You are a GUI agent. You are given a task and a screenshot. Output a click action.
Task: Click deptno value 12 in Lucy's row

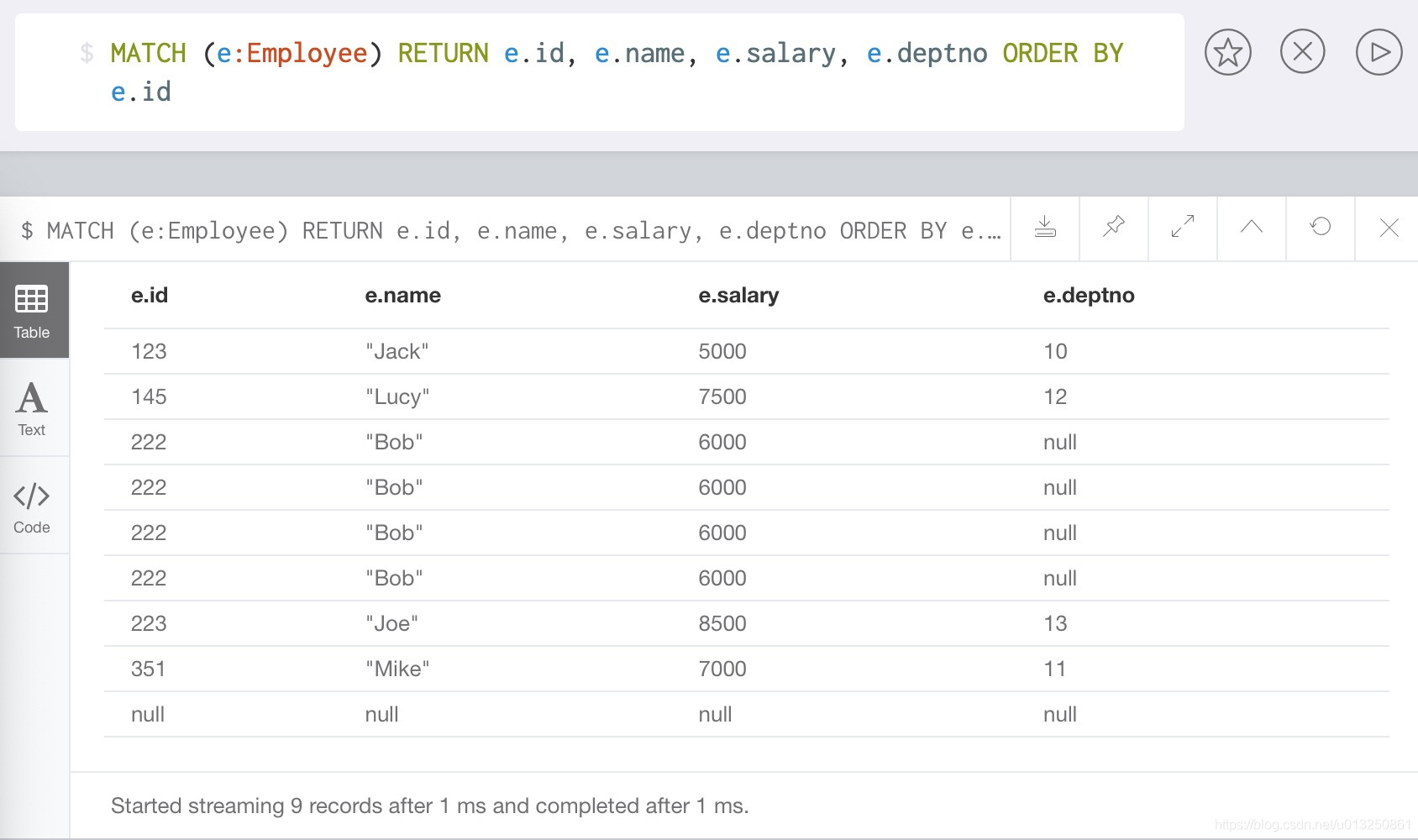(1055, 396)
